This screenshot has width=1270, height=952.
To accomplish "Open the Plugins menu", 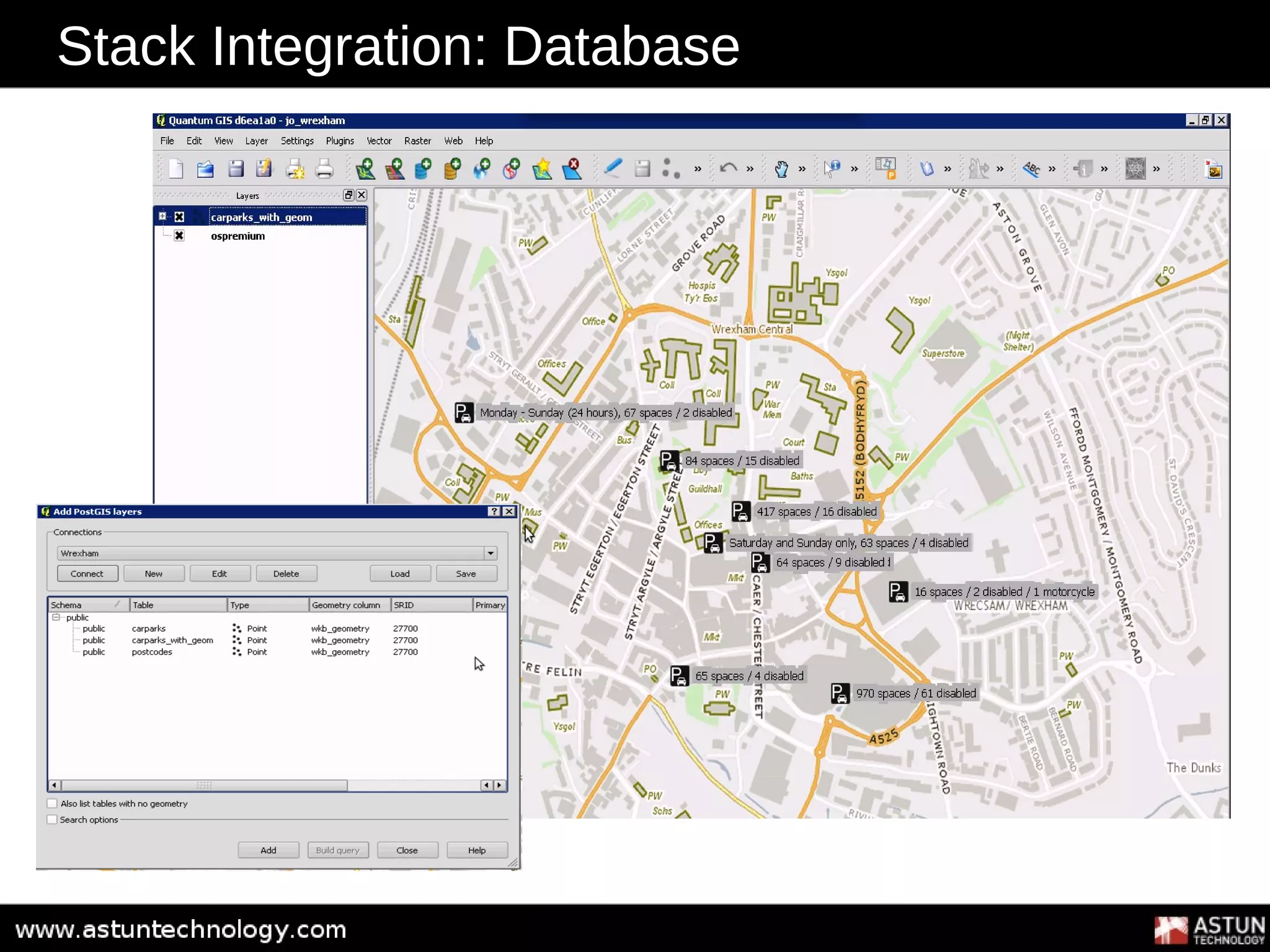I will point(340,141).
